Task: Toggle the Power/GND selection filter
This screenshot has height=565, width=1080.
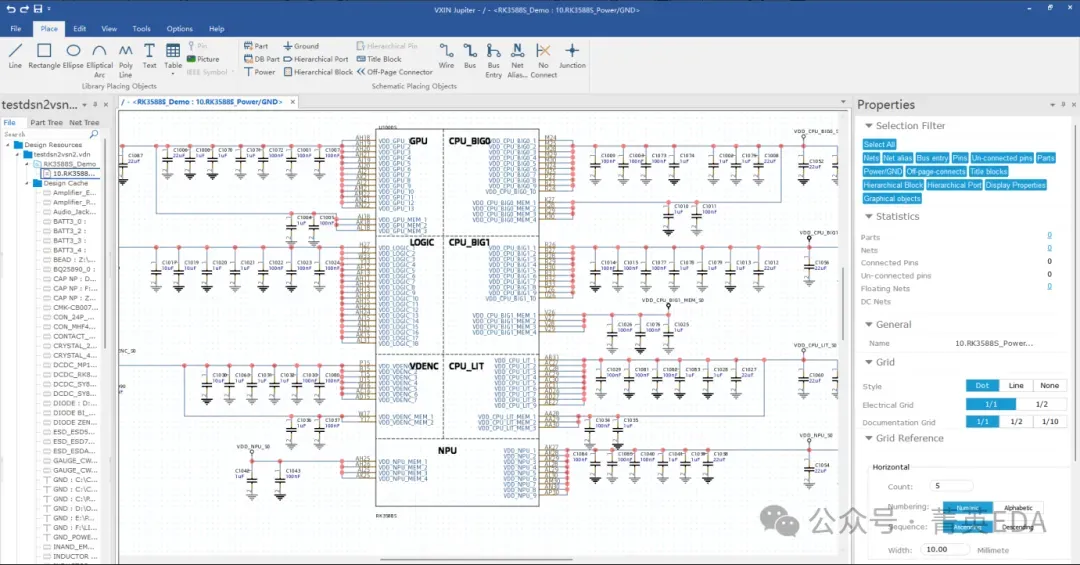Action: pos(882,172)
